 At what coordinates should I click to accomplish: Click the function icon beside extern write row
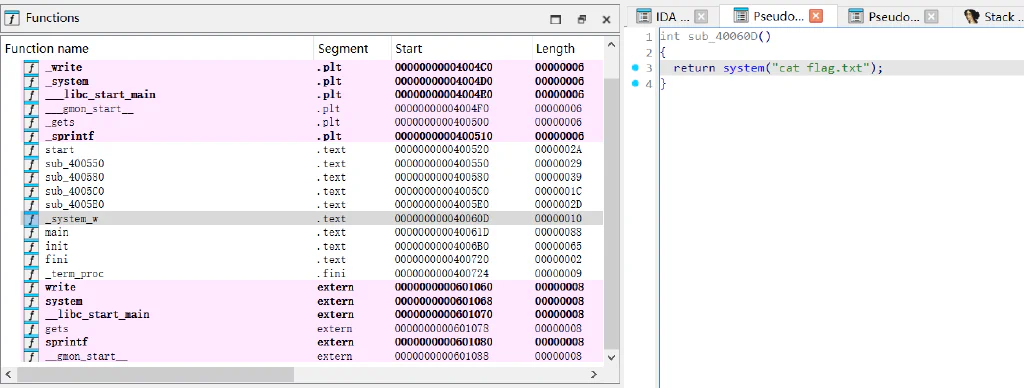[31, 287]
